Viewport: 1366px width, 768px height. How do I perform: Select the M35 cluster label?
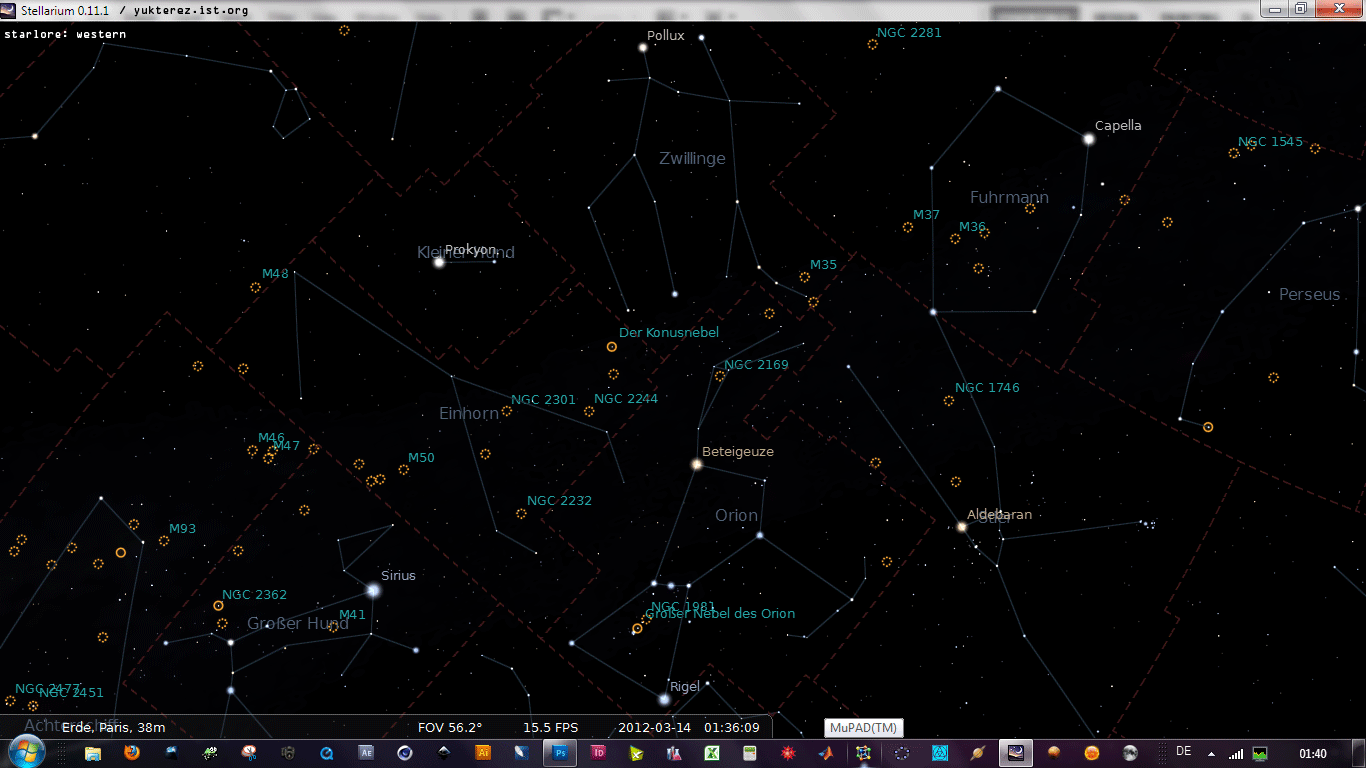(823, 265)
